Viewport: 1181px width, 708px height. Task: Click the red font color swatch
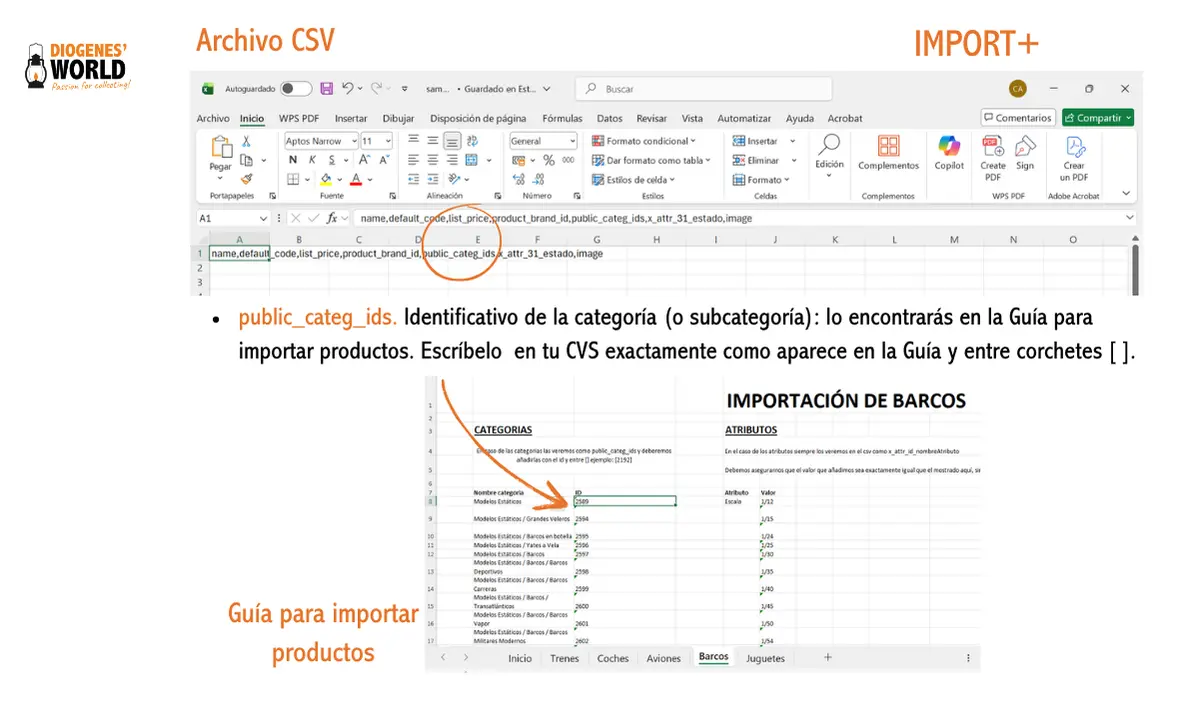click(355, 180)
